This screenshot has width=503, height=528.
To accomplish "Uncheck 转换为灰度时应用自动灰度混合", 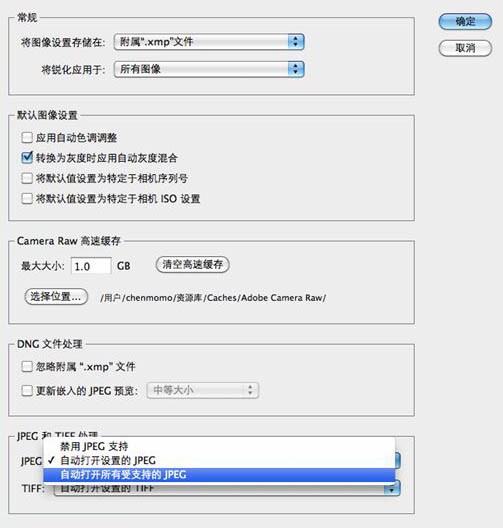I will pyautogui.click(x=27, y=158).
